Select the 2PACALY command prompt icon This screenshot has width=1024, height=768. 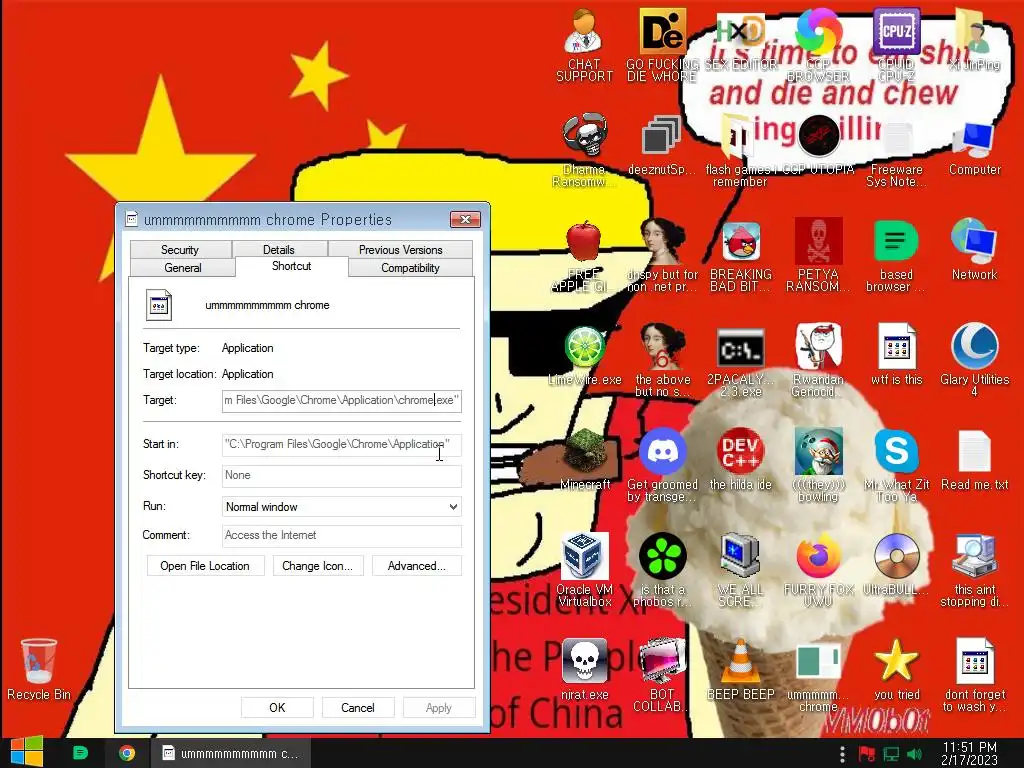pos(741,360)
